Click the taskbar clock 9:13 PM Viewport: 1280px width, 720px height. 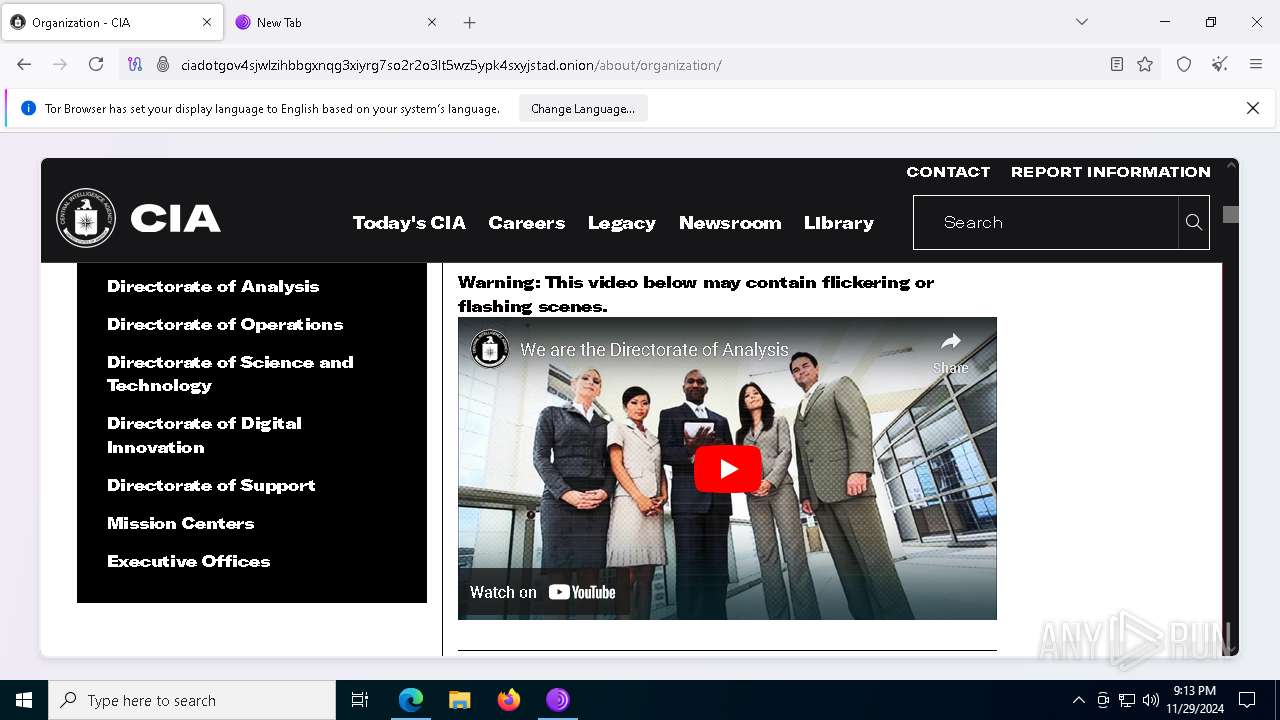click(1195, 700)
